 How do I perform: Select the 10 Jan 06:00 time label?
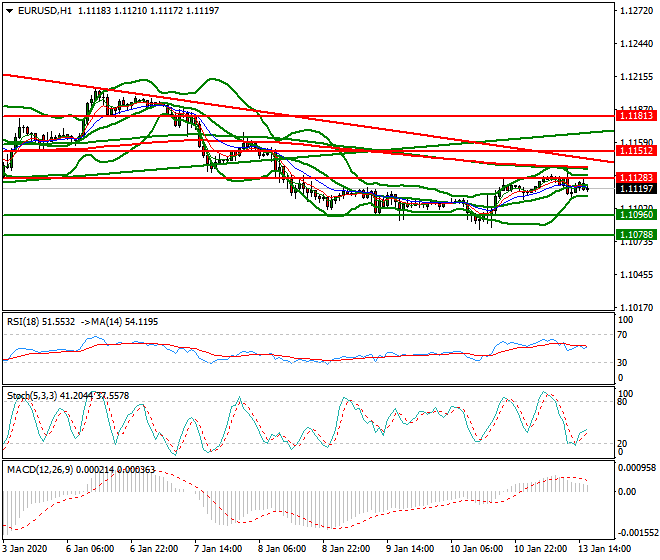[x=476, y=549]
